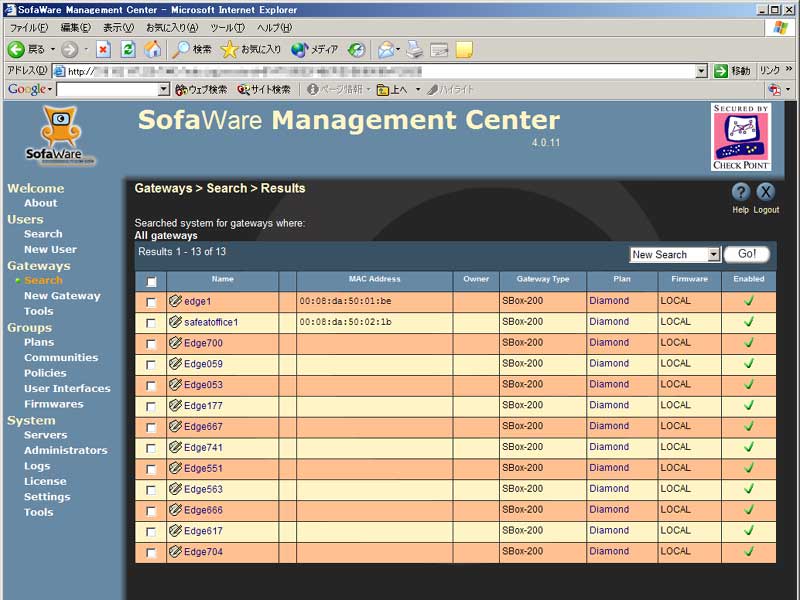Click the Google toolbar search input

[x=108, y=90]
